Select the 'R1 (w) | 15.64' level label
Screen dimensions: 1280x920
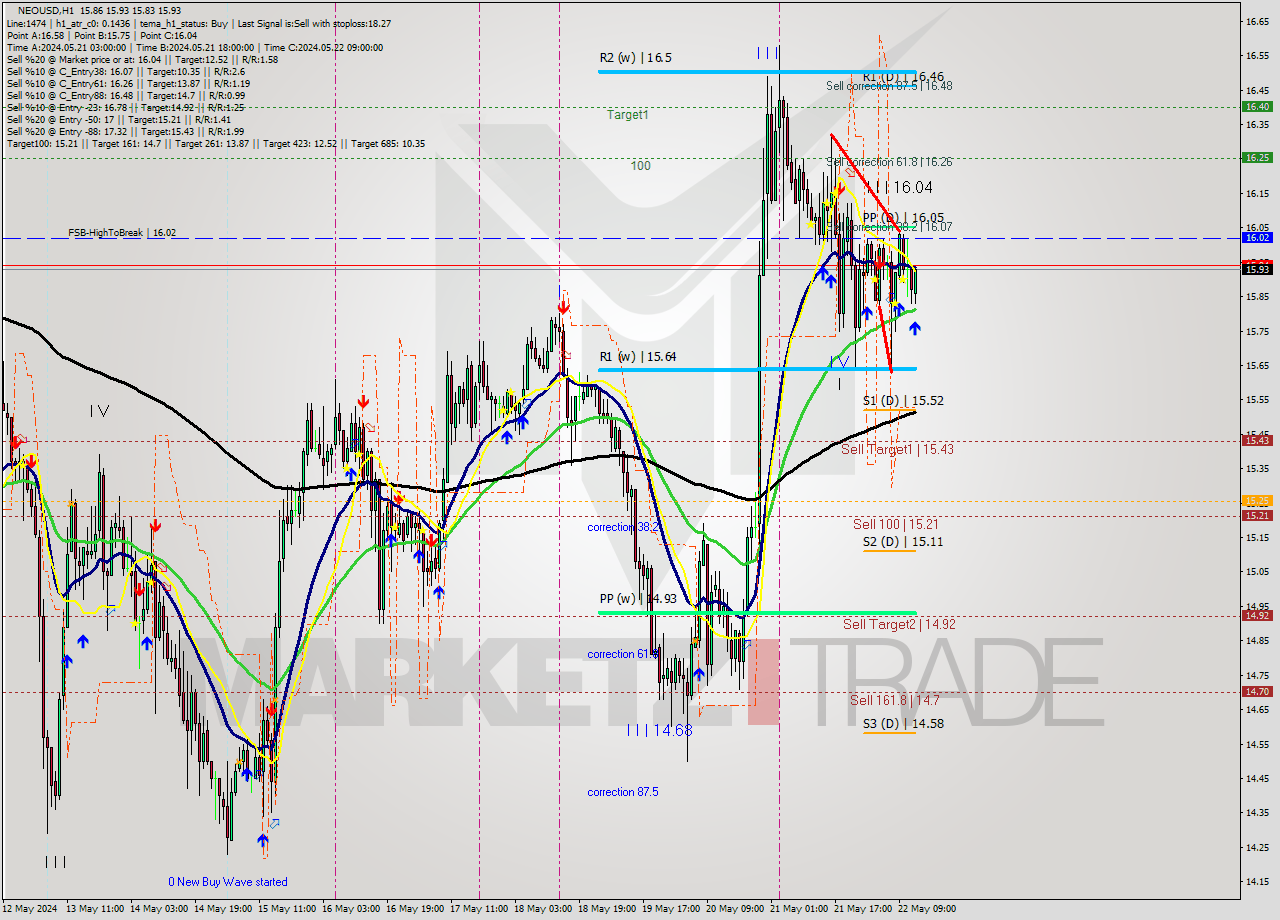(x=638, y=356)
